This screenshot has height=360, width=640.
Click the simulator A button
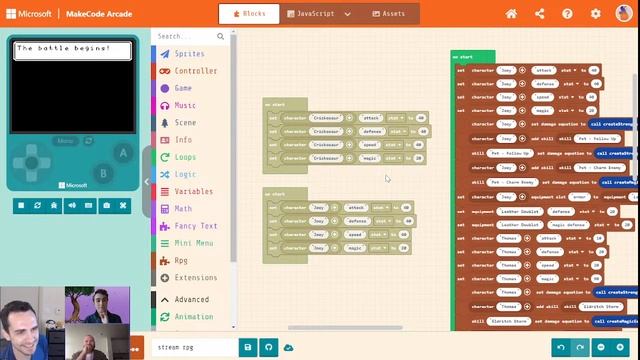pyautogui.click(x=123, y=153)
